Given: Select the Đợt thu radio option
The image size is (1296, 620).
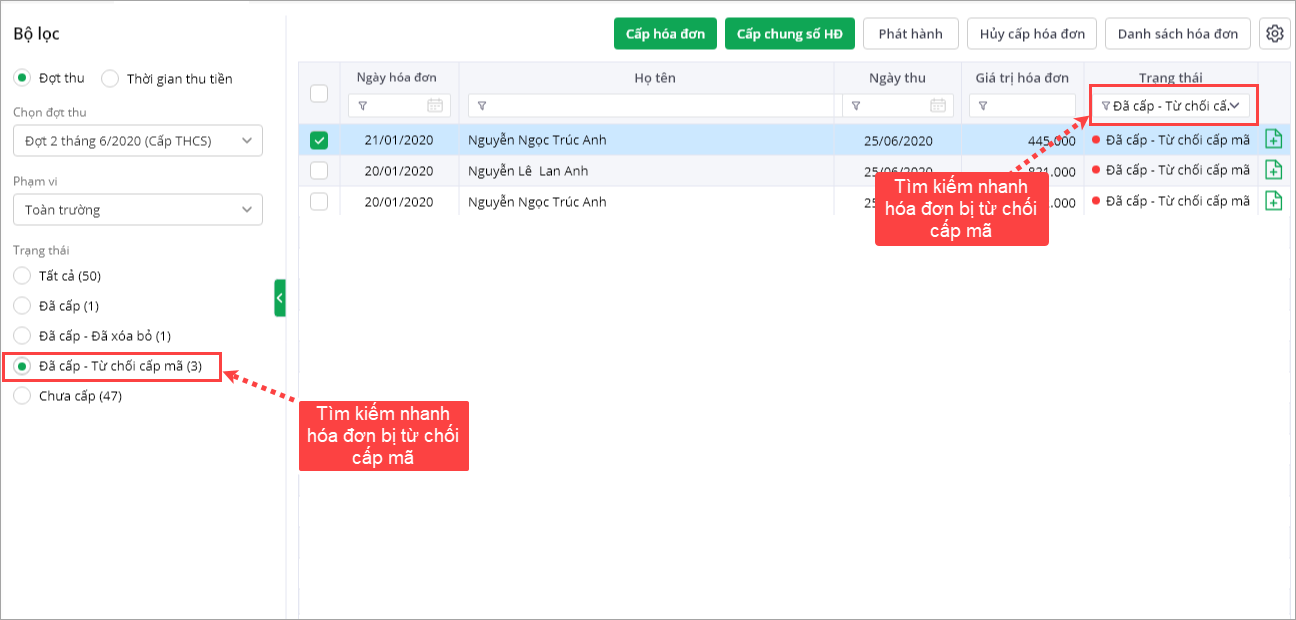Looking at the screenshot, I should (22, 78).
